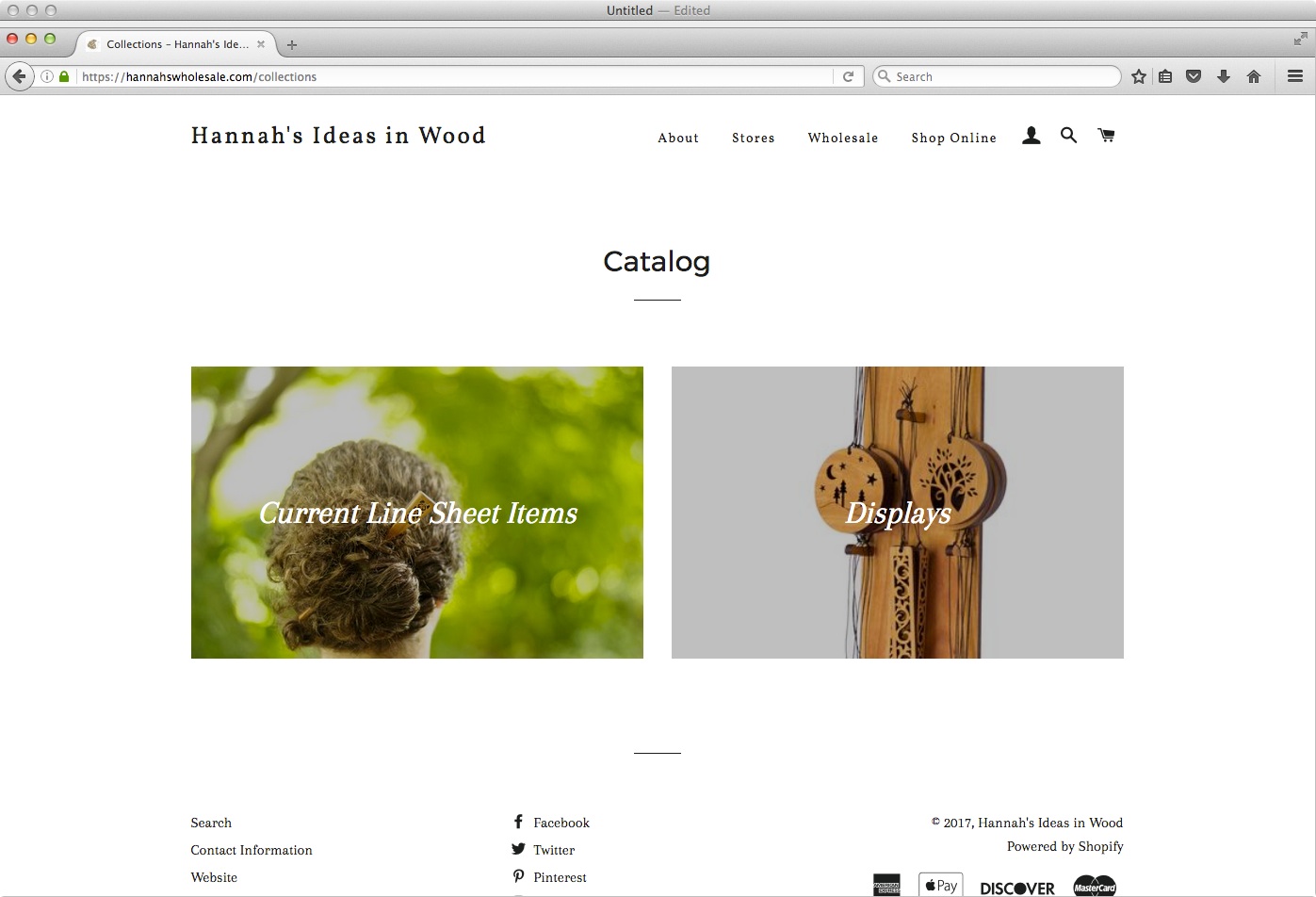Reload the page with the refresh icon
1316x897 pixels.
[x=848, y=76]
